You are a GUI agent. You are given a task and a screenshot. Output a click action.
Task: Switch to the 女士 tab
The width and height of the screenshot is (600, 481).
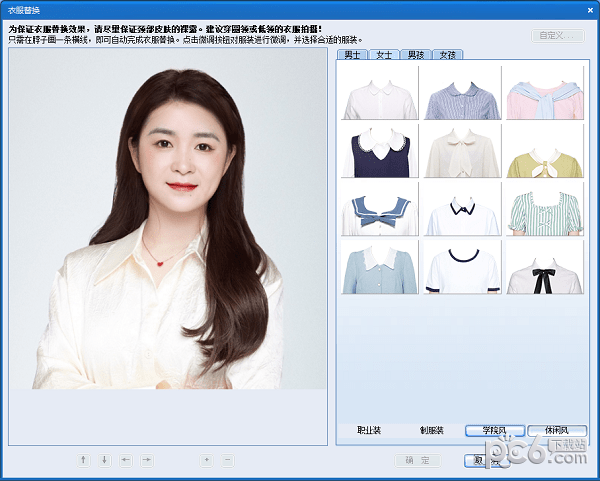[383, 55]
